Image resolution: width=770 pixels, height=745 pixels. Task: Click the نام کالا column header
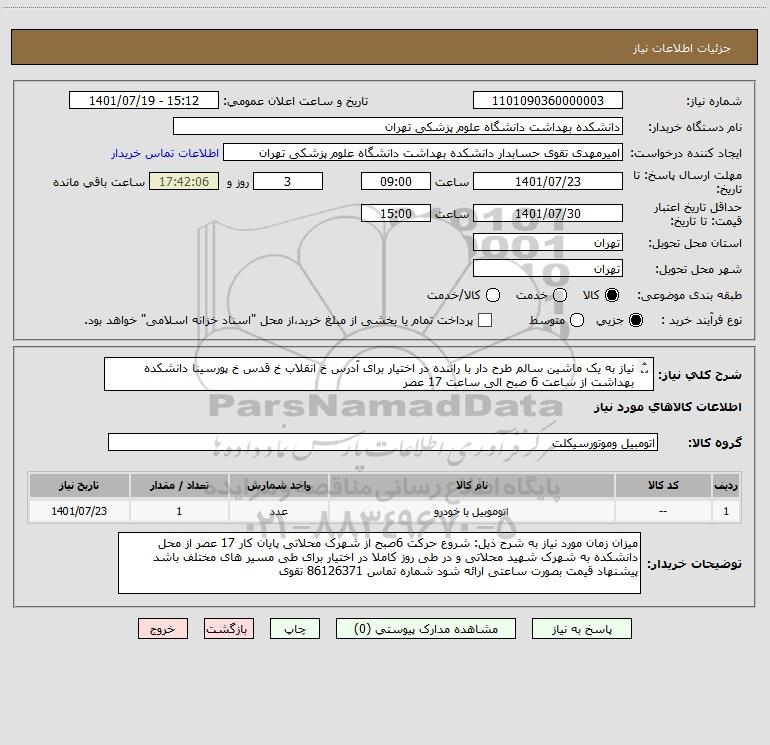(471, 486)
